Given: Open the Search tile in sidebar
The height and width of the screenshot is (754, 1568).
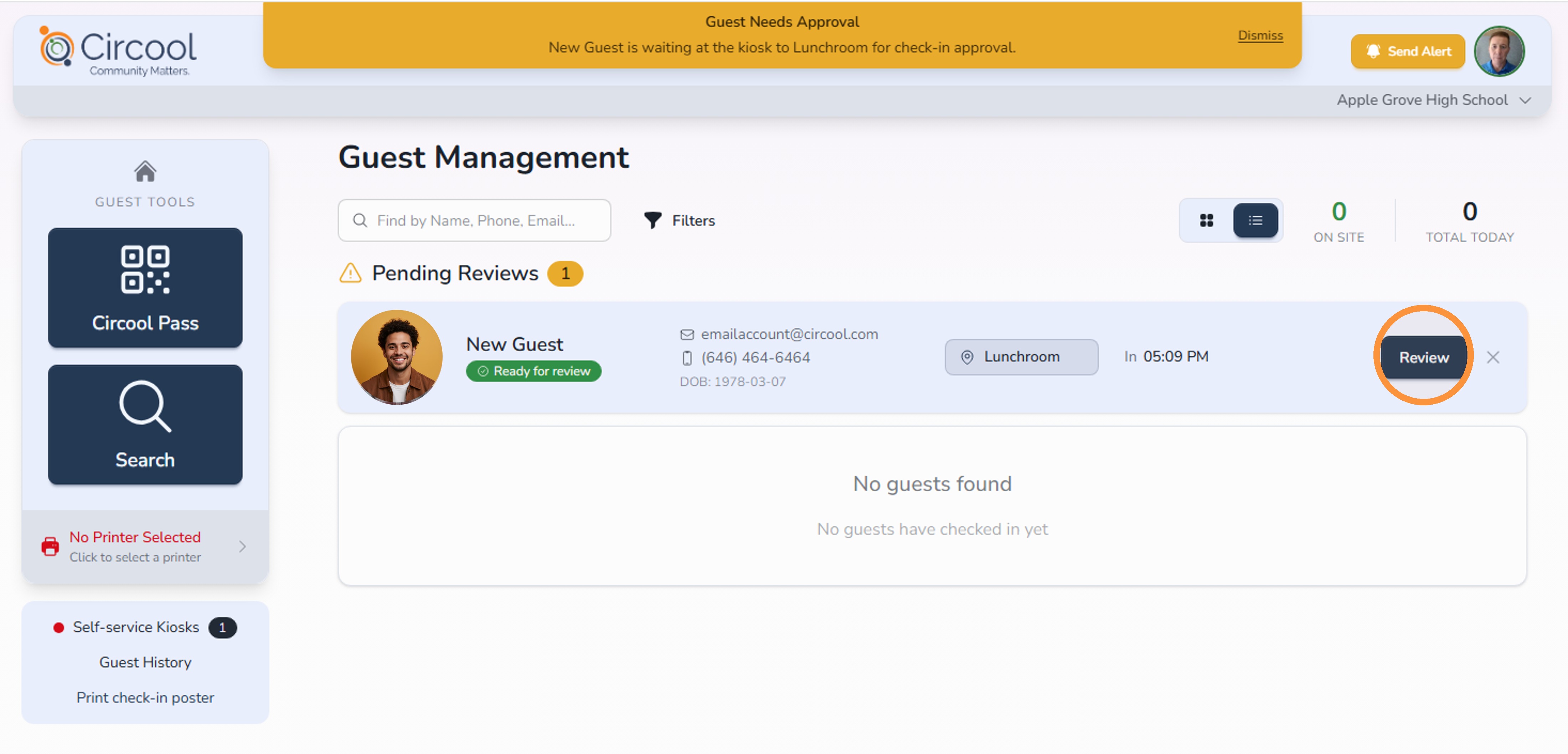Looking at the screenshot, I should click(x=145, y=425).
